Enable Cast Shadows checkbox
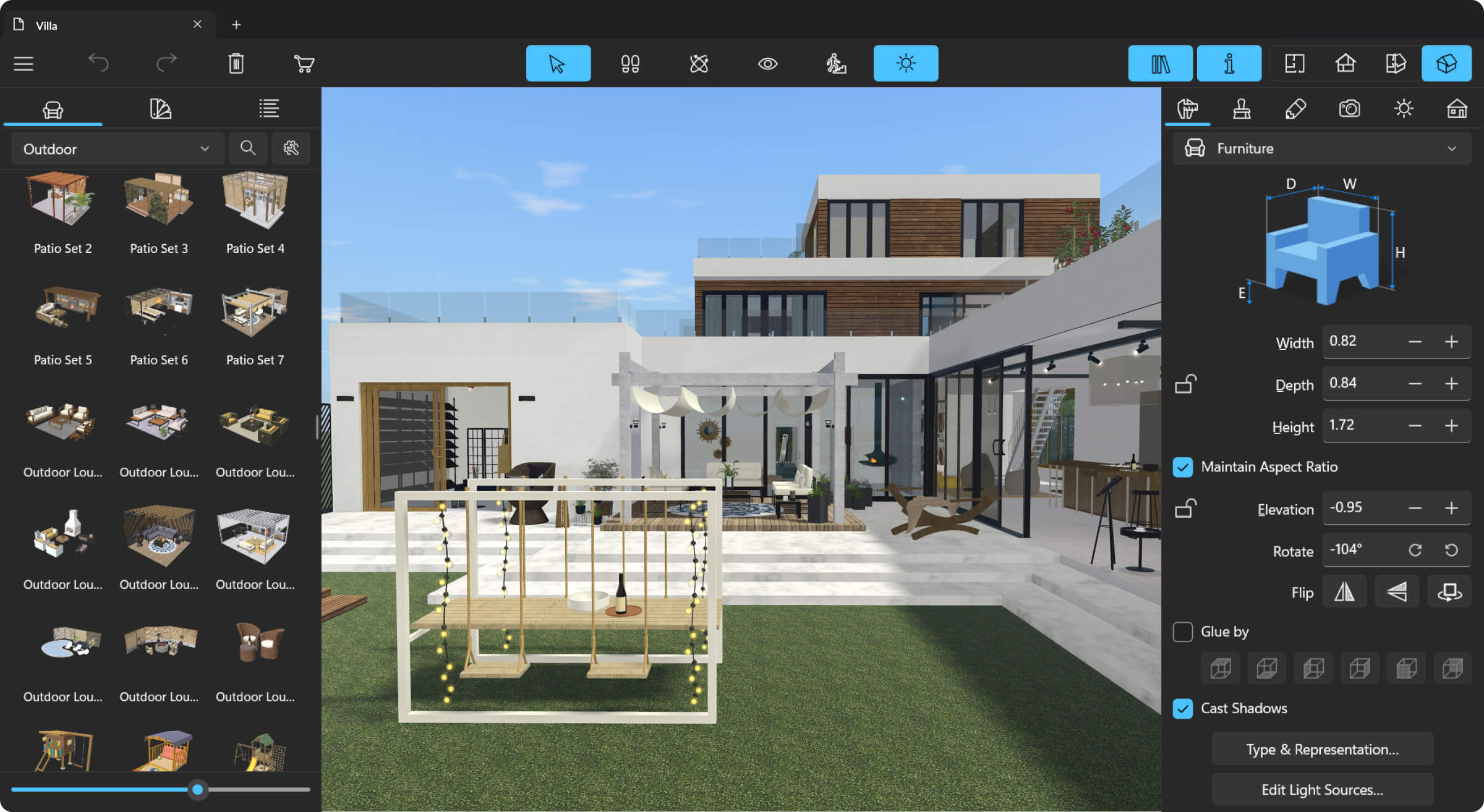Image resolution: width=1484 pixels, height=812 pixels. click(1183, 708)
